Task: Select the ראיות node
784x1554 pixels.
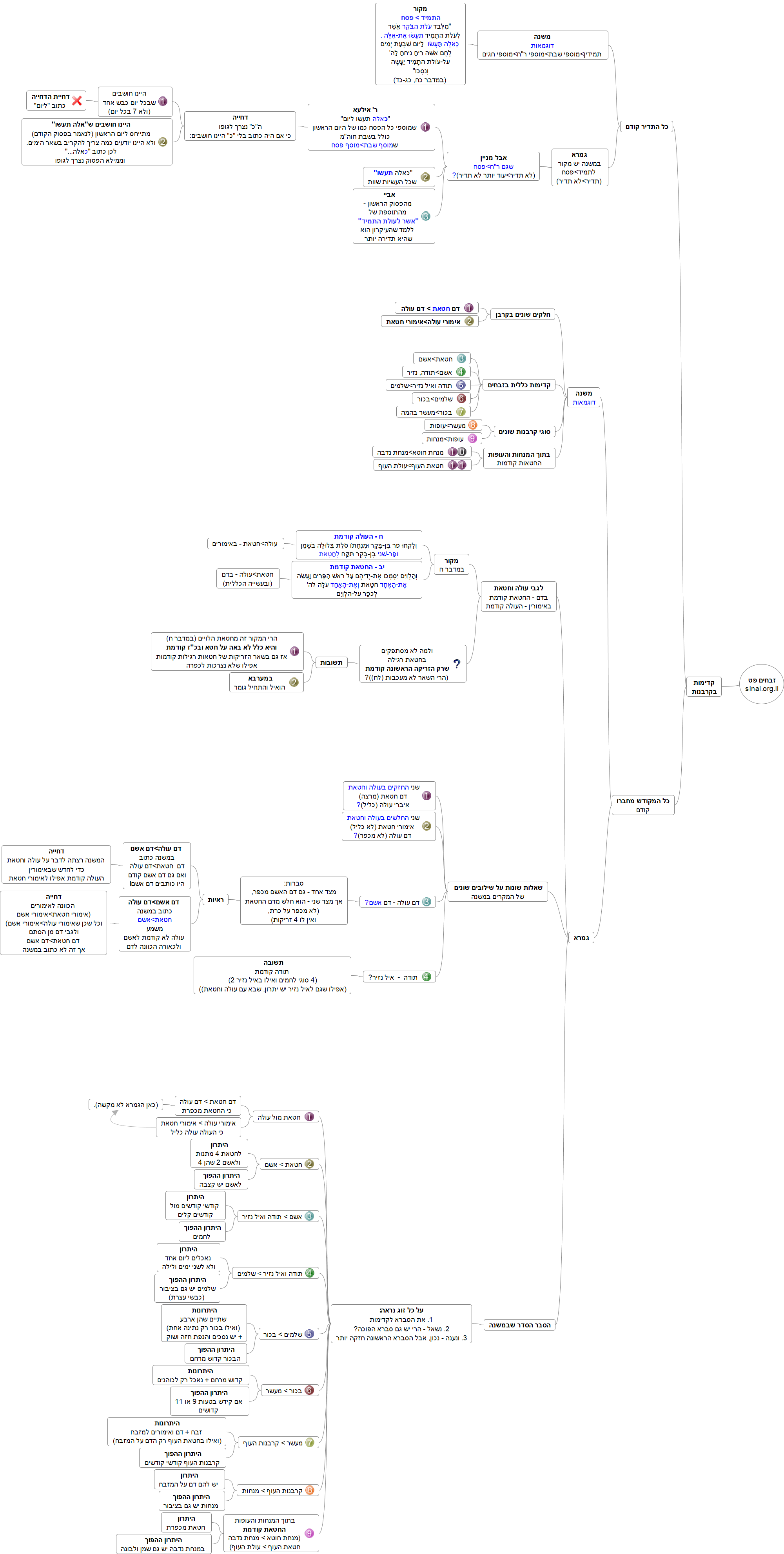Action: coord(215,899)
